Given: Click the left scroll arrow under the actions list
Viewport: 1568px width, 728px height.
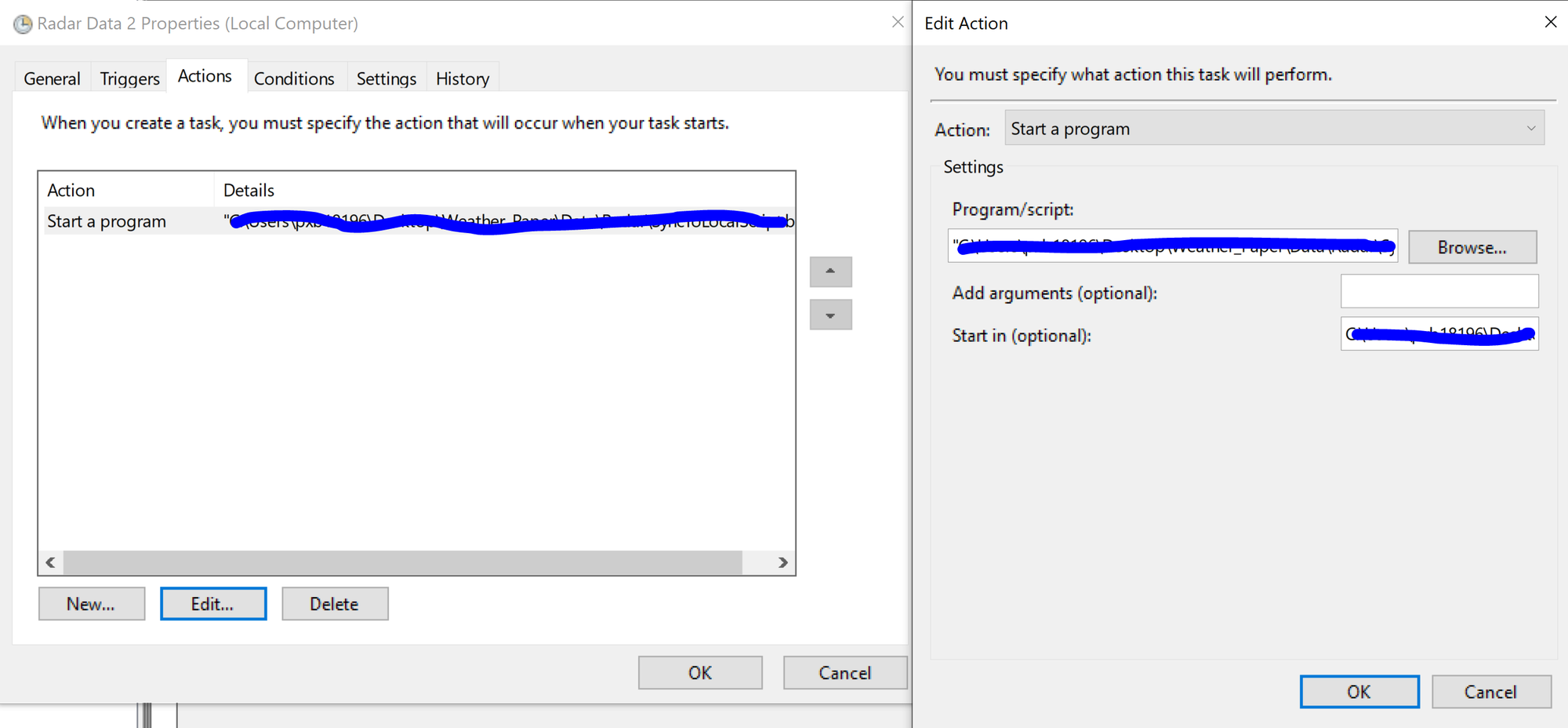Looking at the screenshot, I should click(49, 562).
